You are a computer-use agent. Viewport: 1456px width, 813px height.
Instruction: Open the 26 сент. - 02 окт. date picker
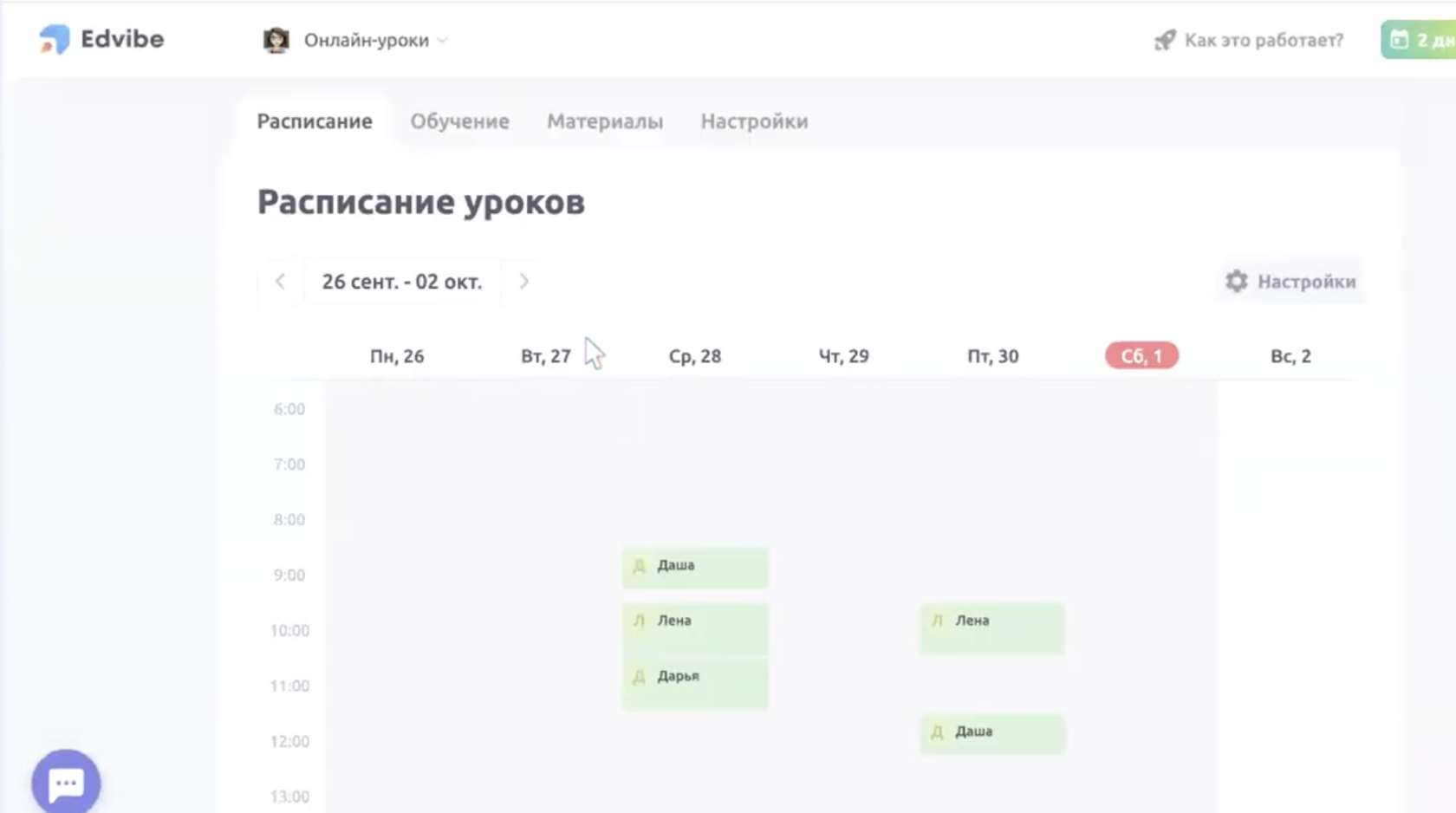click(x=401, y=282)
